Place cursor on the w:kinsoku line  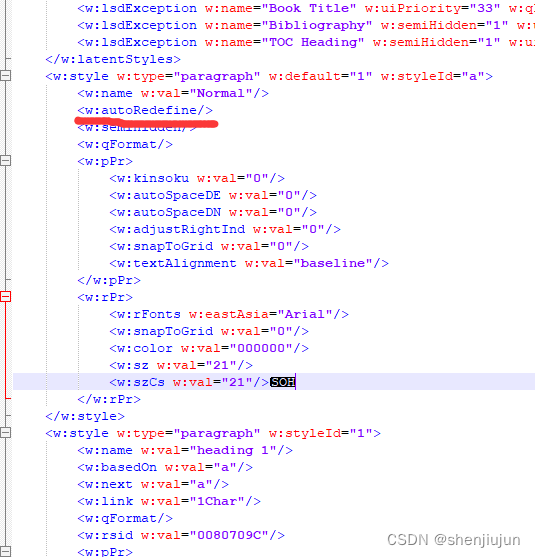[197, 178]
